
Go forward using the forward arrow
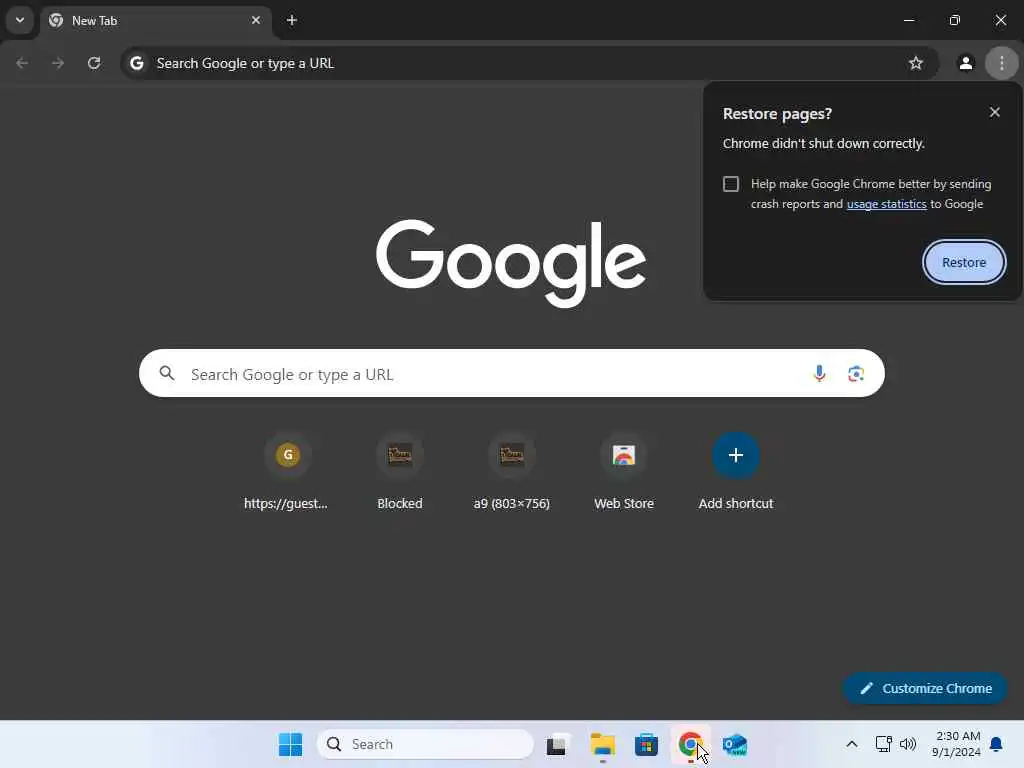pyautogui.click(x=58, y=63)
